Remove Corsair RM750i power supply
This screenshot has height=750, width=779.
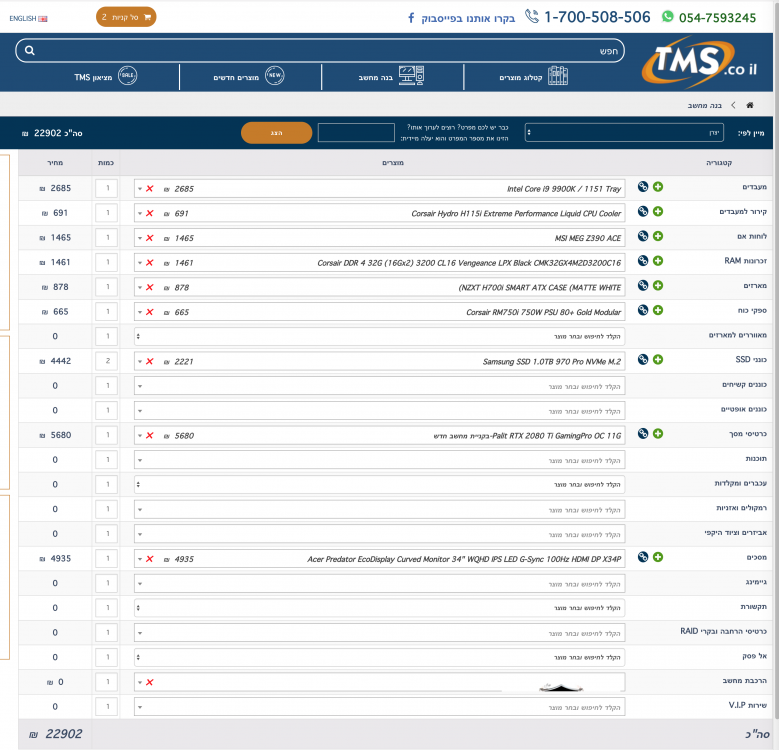[x=150, y=312]
